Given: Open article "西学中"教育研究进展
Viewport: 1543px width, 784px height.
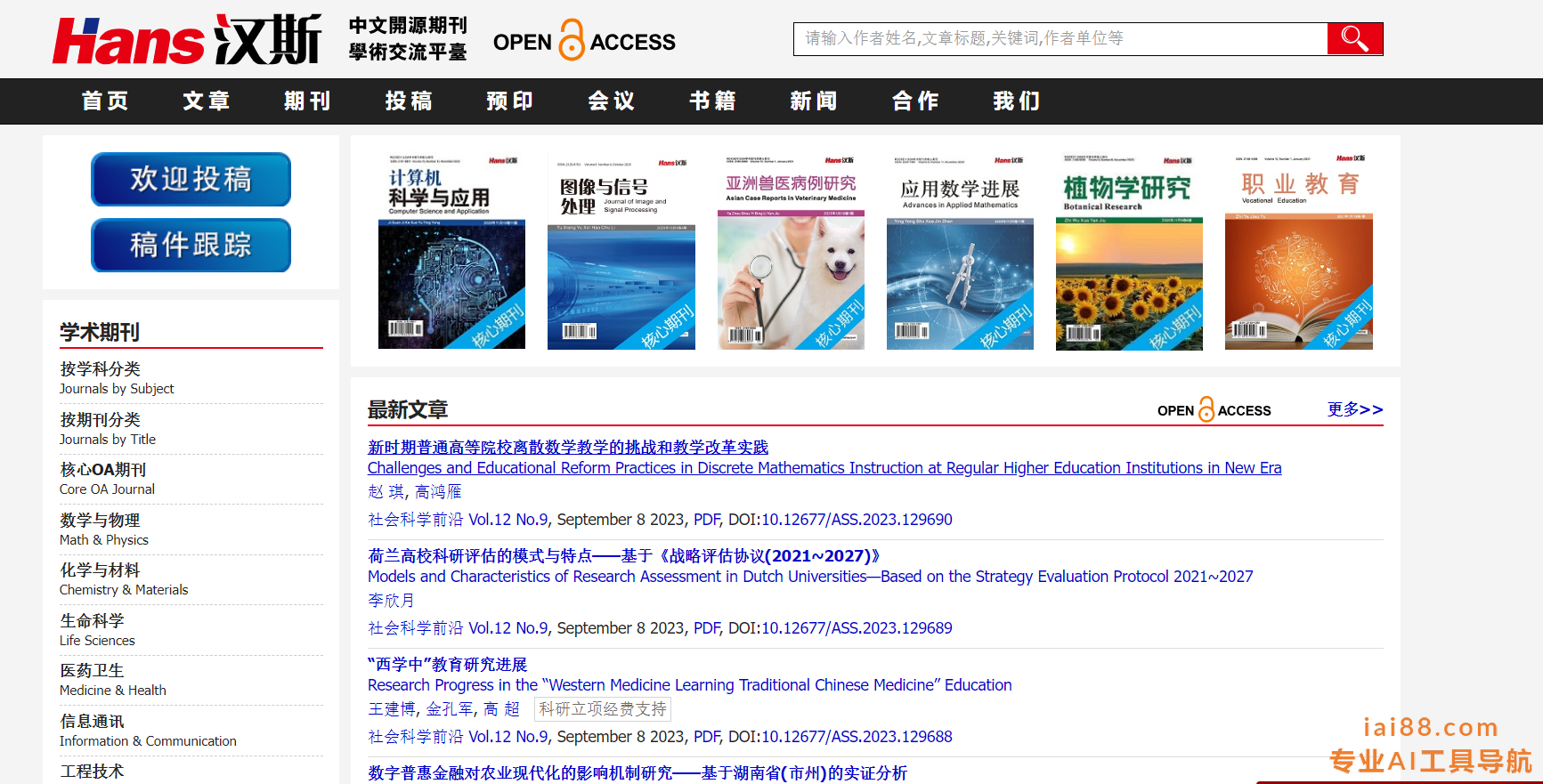Looking at the screenshot, I should click(x=448, y=664).
